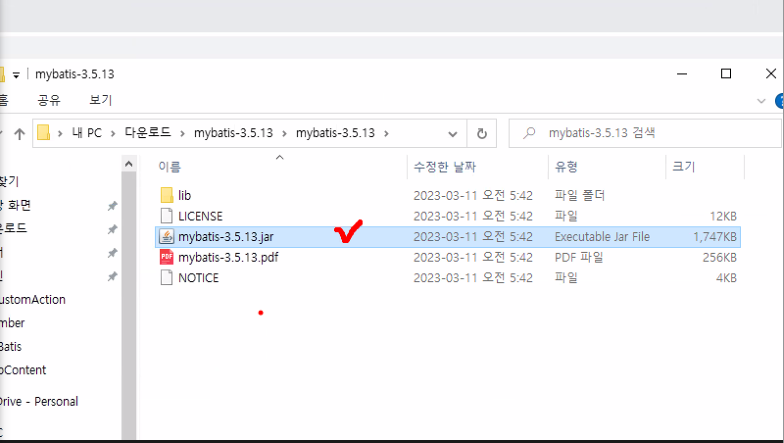Maximize the mybatis-3.5.13 window
This screenshot has height=443, width=784.
click(x=726, y=74)
